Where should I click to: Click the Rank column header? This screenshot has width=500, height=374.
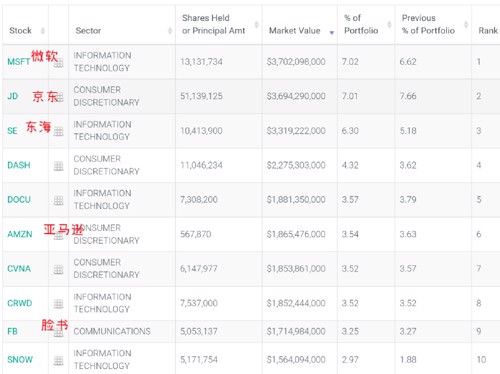(x=488, y=31)
